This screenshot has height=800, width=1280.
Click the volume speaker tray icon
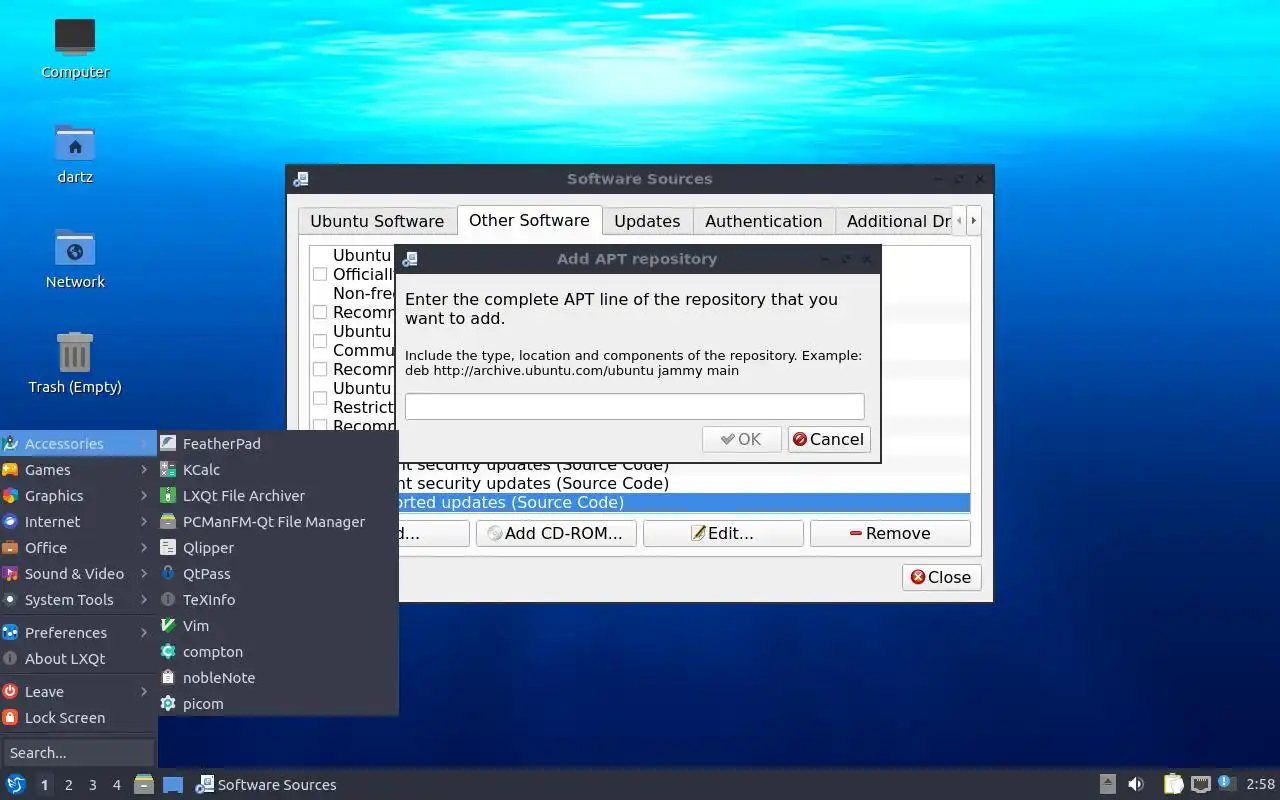point(1136,785)
